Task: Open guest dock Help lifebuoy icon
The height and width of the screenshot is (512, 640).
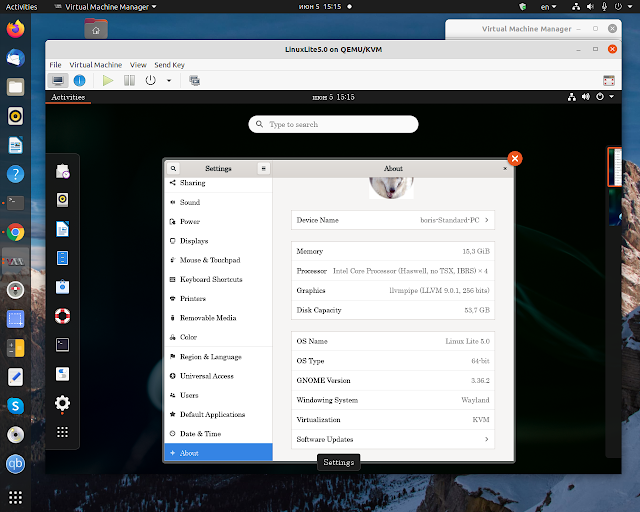Action: point(62,316)
